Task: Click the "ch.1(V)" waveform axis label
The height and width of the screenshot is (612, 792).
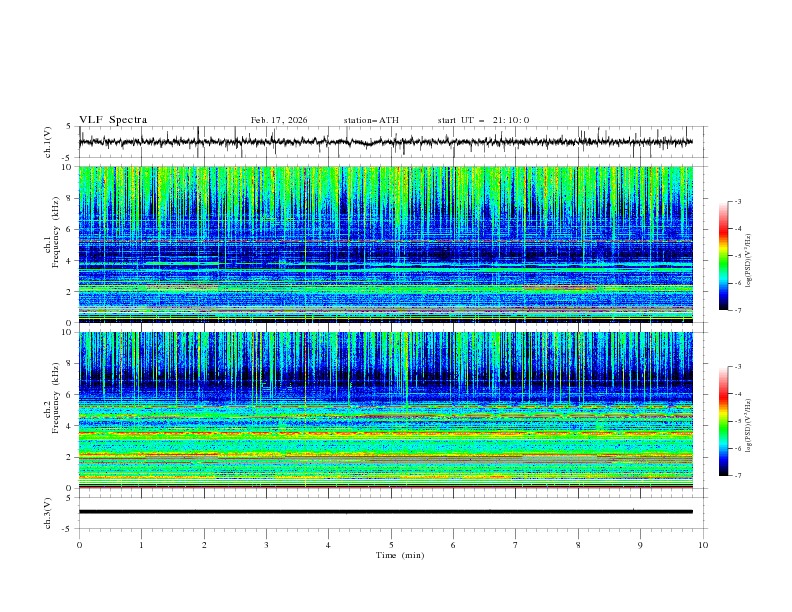Action: point(48,142)
